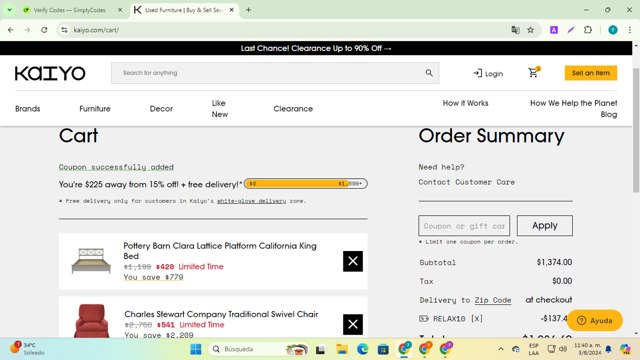Click the ESP LAA language indicator
The image size is (640, 360).
click(x=533, y=349)
